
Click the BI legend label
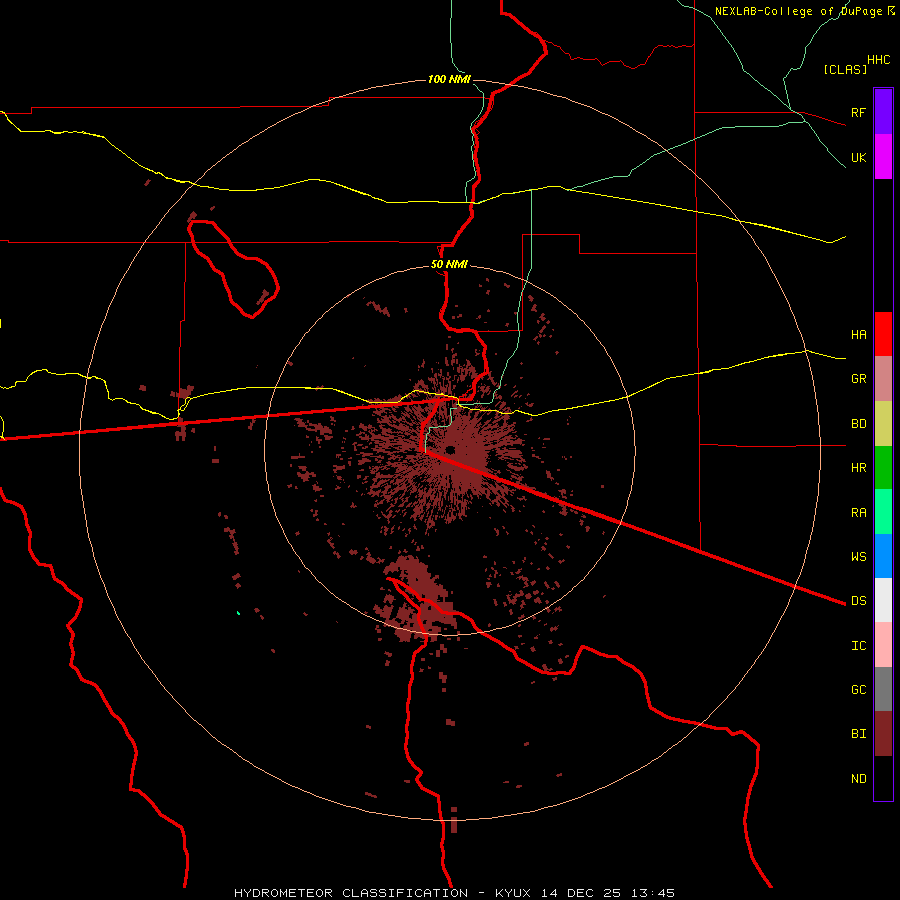[x=858, y=734]
